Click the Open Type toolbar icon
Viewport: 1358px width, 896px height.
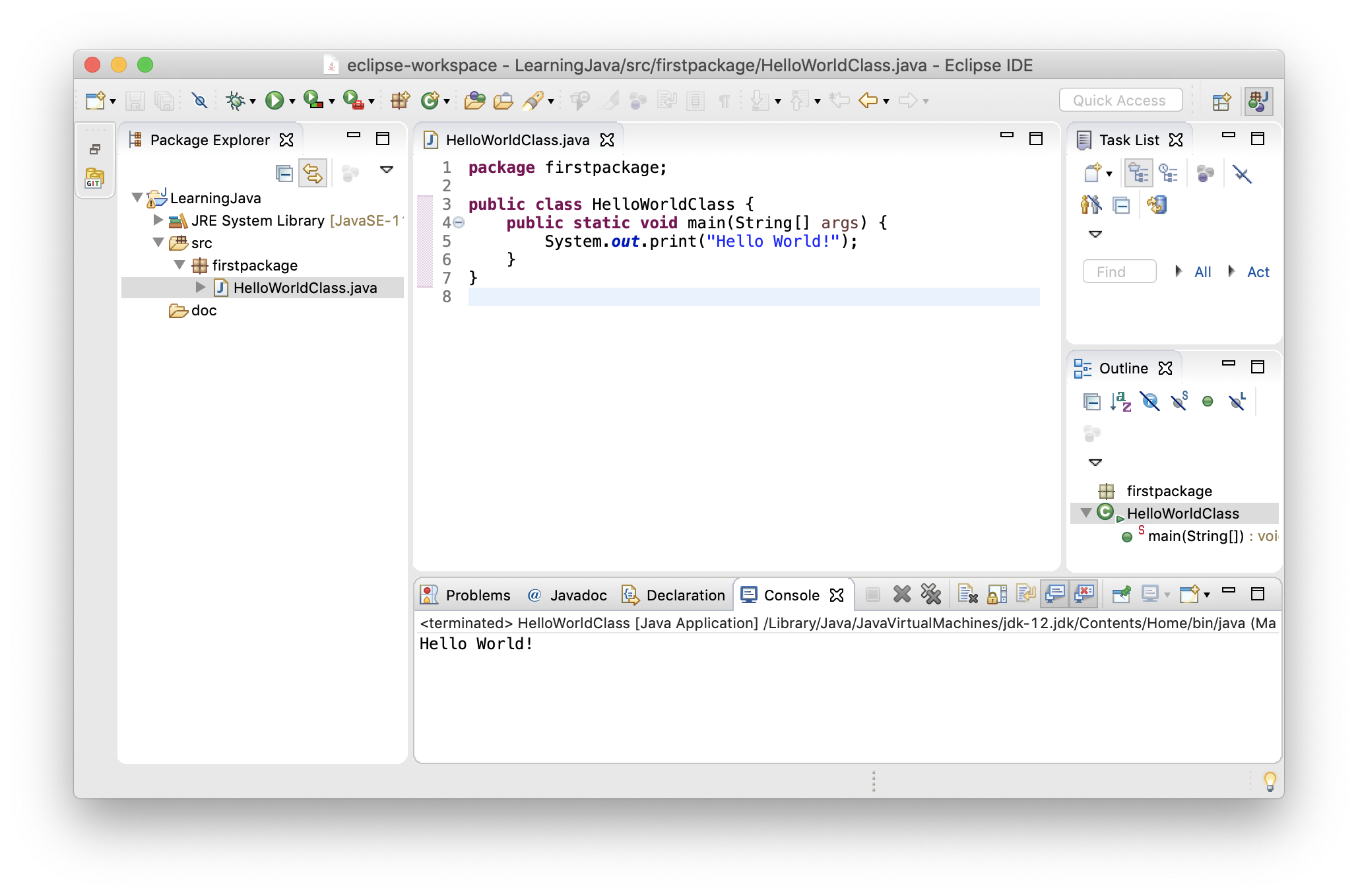(x=474, y=100)
